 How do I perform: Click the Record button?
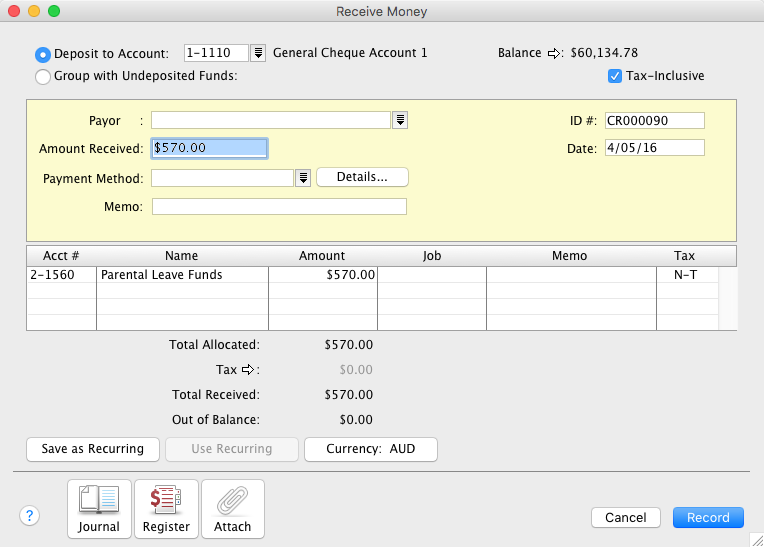click(708, 518)
